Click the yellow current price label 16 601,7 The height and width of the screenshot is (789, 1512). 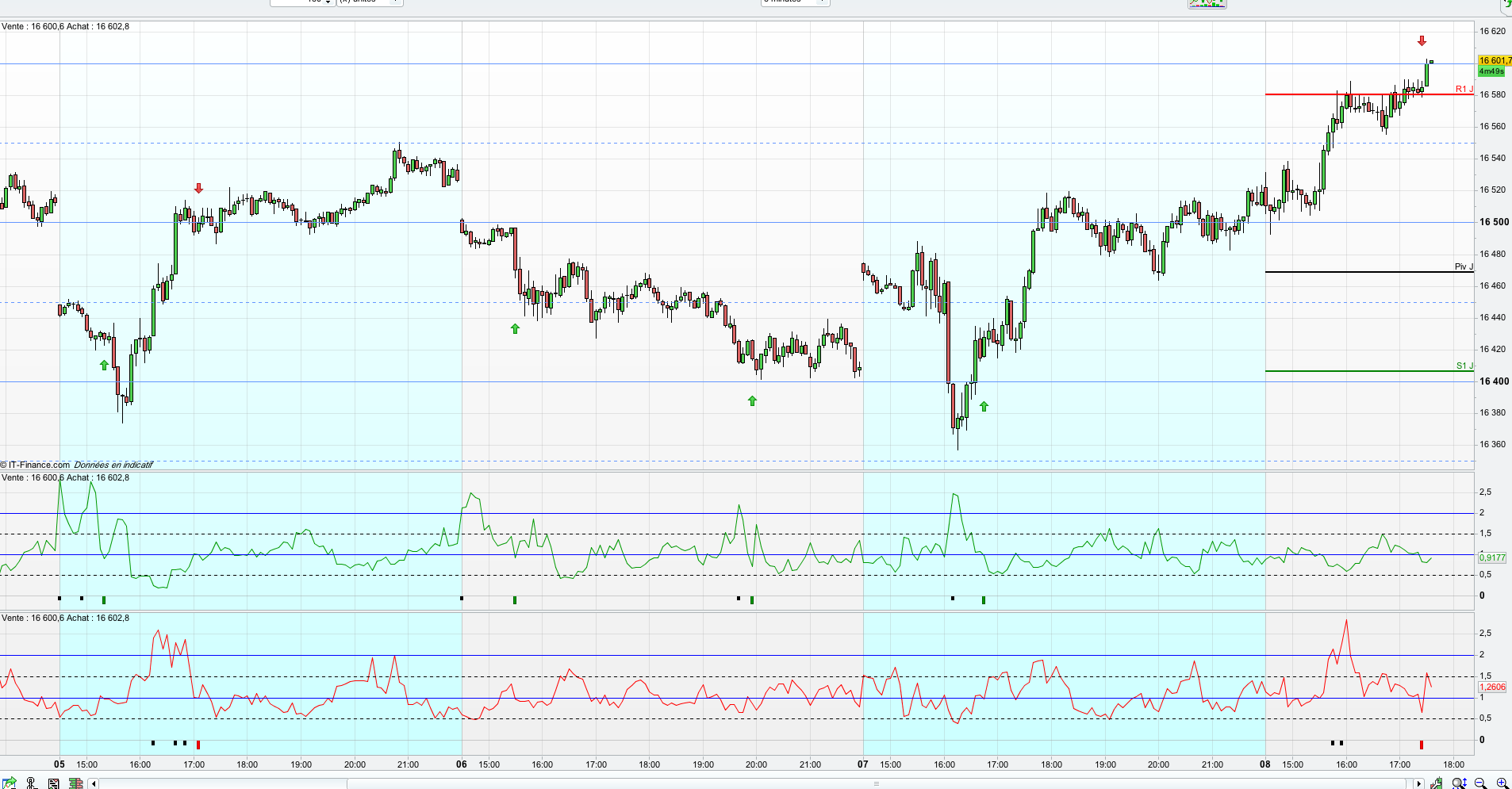point(1495,60)
